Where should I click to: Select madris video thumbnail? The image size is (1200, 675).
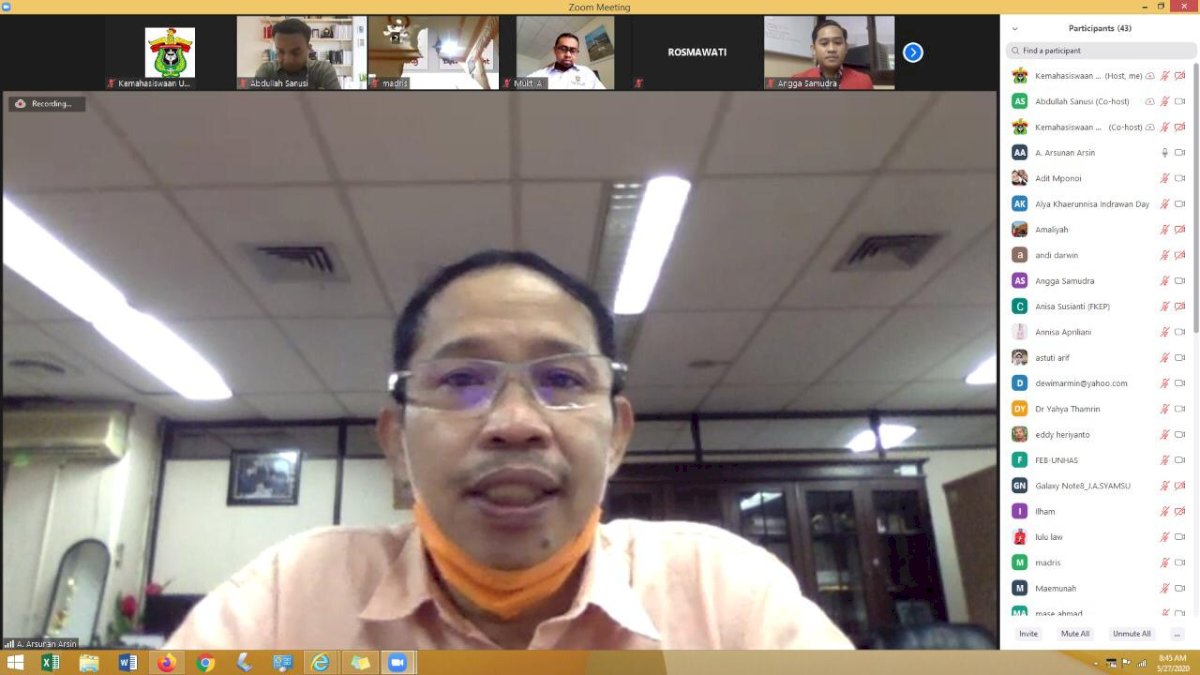tap(433, 52)
